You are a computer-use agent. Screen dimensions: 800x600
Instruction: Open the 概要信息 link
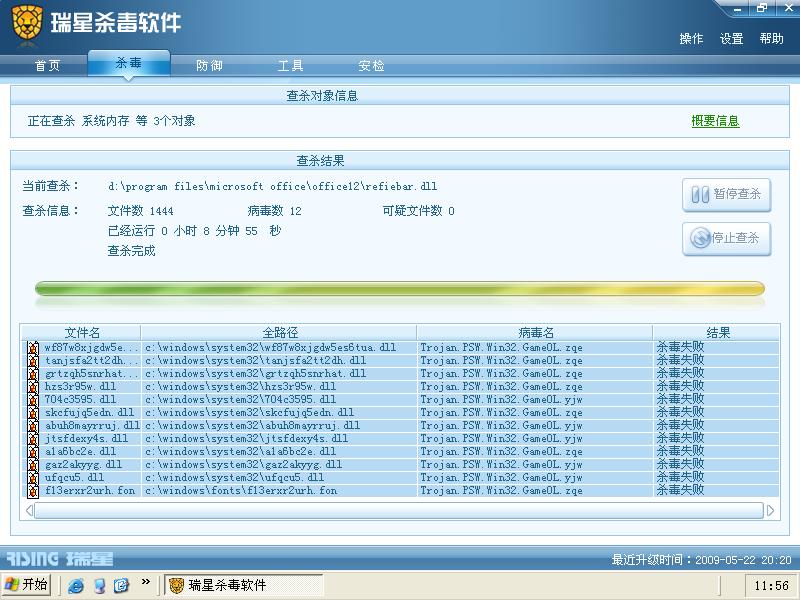715,121
